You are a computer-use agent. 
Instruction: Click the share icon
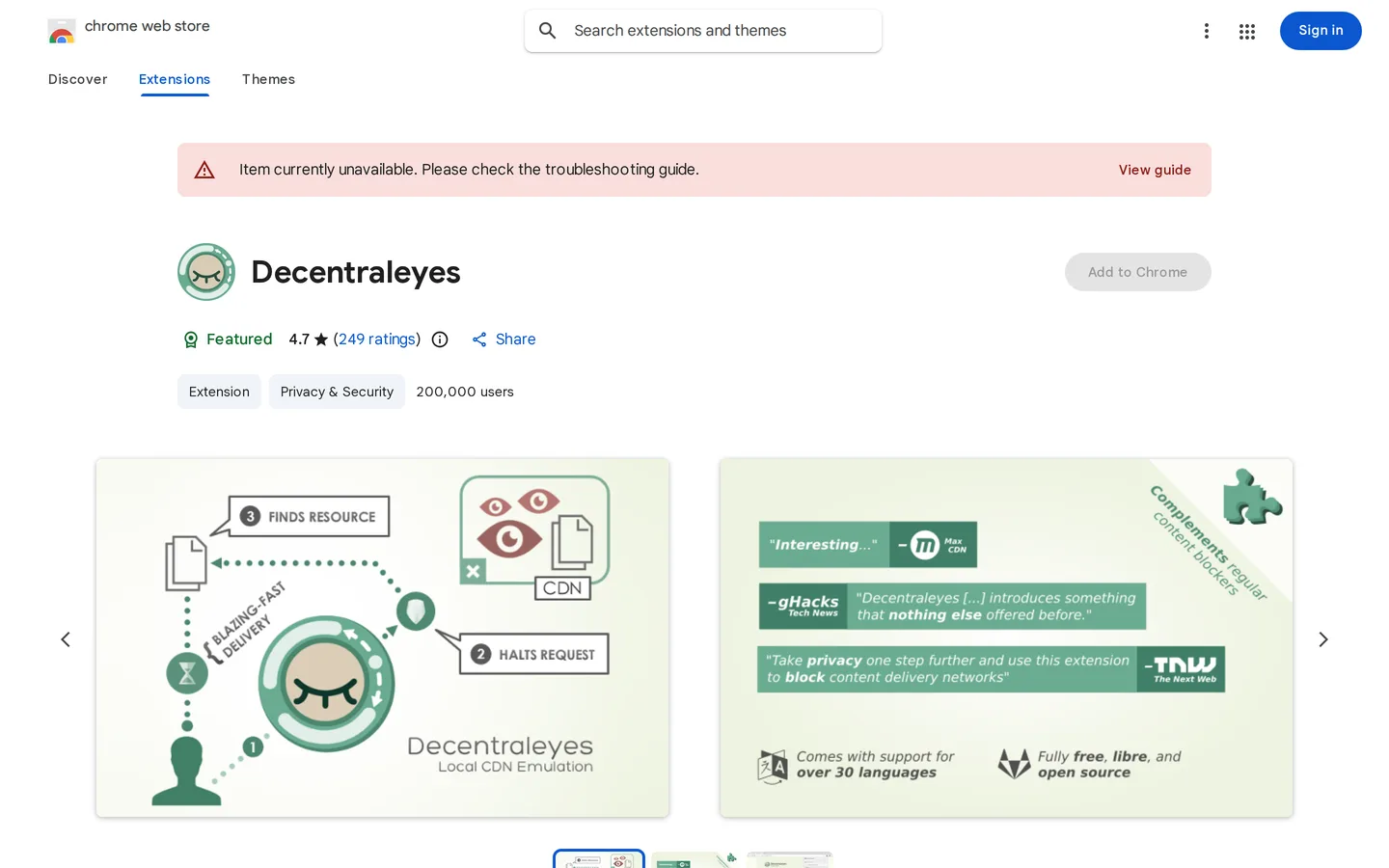pyautogui.click(x=479, y=339)
